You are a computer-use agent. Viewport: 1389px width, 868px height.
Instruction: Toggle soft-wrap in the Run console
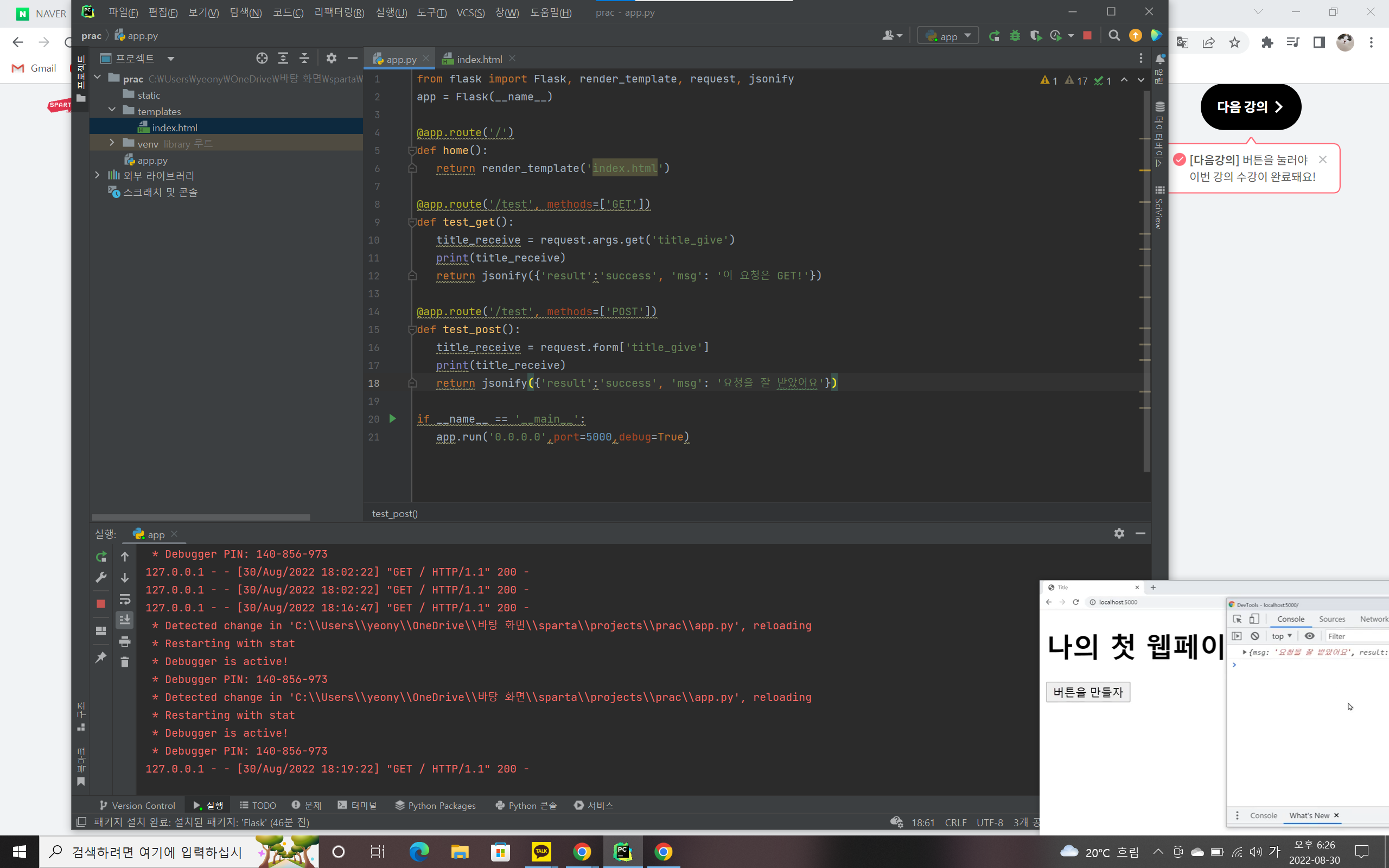click(125, 599)
